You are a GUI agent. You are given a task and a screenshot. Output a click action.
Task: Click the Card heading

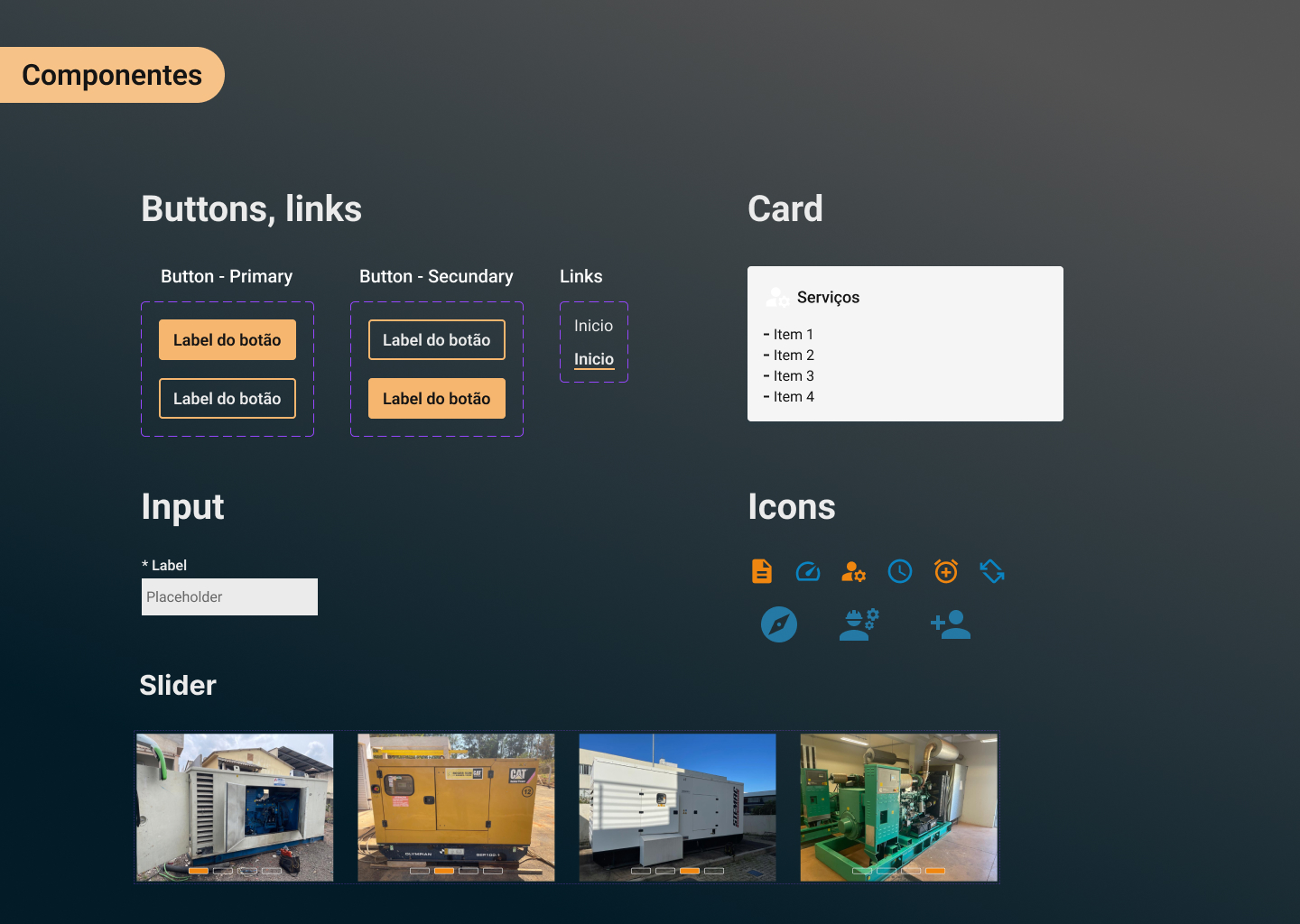click(x=785, y=209)
